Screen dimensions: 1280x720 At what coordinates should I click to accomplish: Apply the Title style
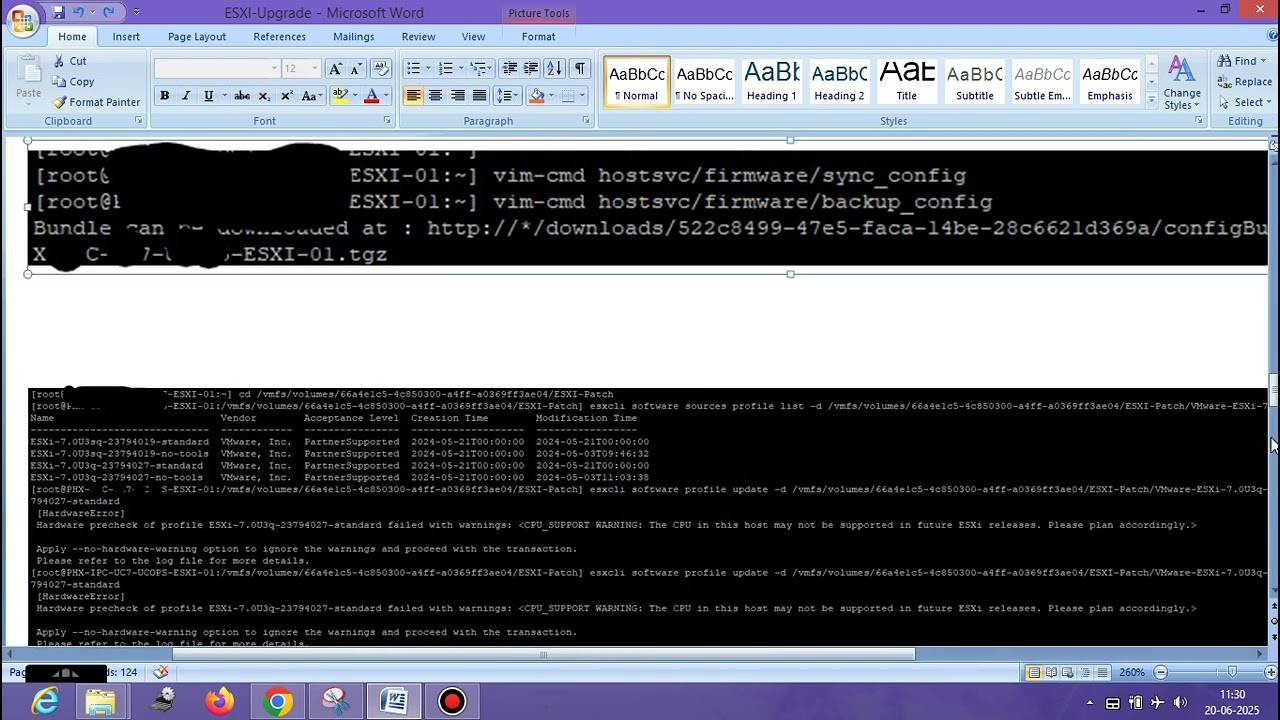[906, 81]
